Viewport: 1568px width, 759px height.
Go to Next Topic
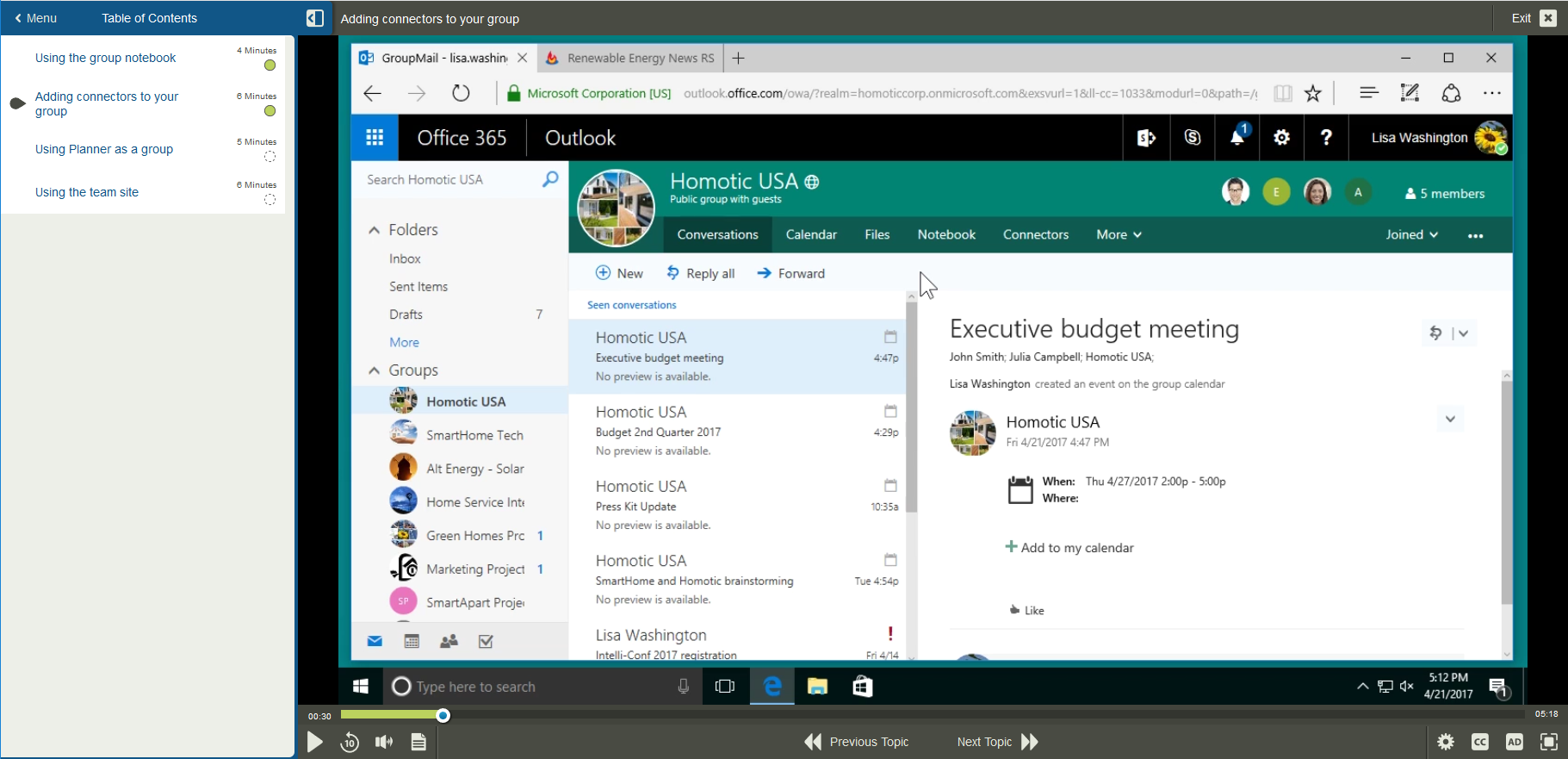997,742
